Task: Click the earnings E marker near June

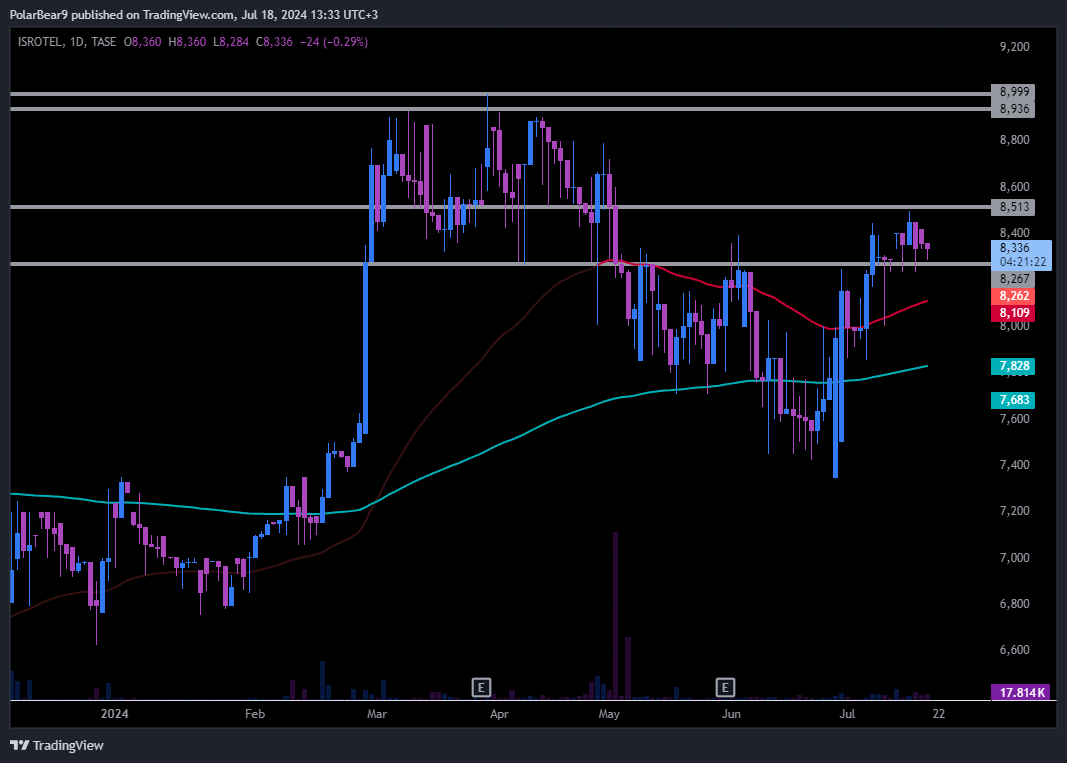Action: point(725,687)
